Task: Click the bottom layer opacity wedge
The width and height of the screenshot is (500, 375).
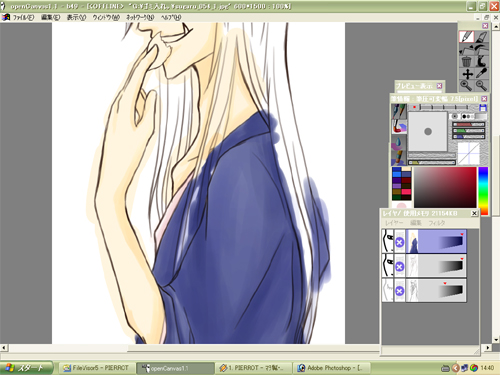Action: coord(452,291)
